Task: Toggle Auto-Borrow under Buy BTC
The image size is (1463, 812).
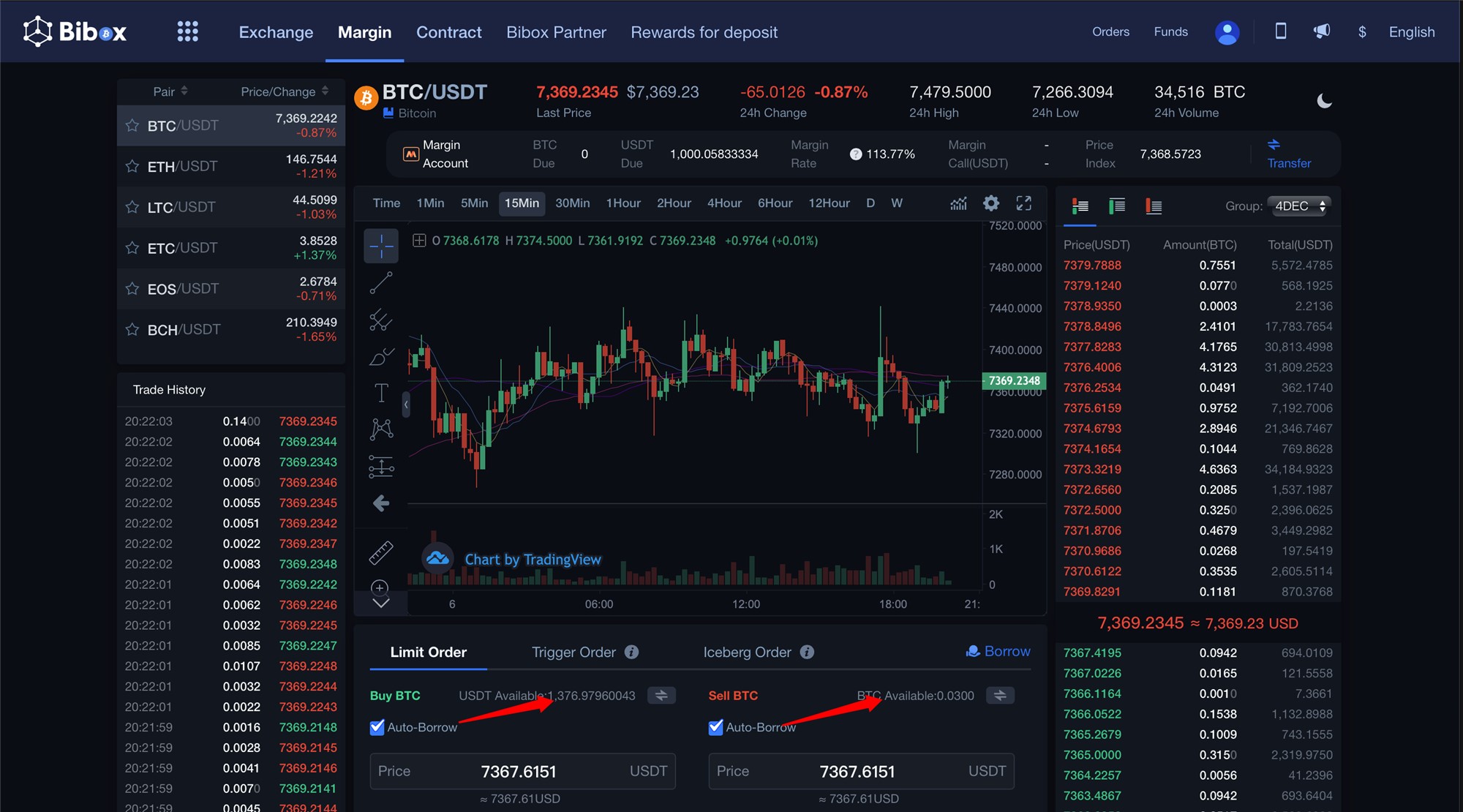Action: (x=377, y=727)
